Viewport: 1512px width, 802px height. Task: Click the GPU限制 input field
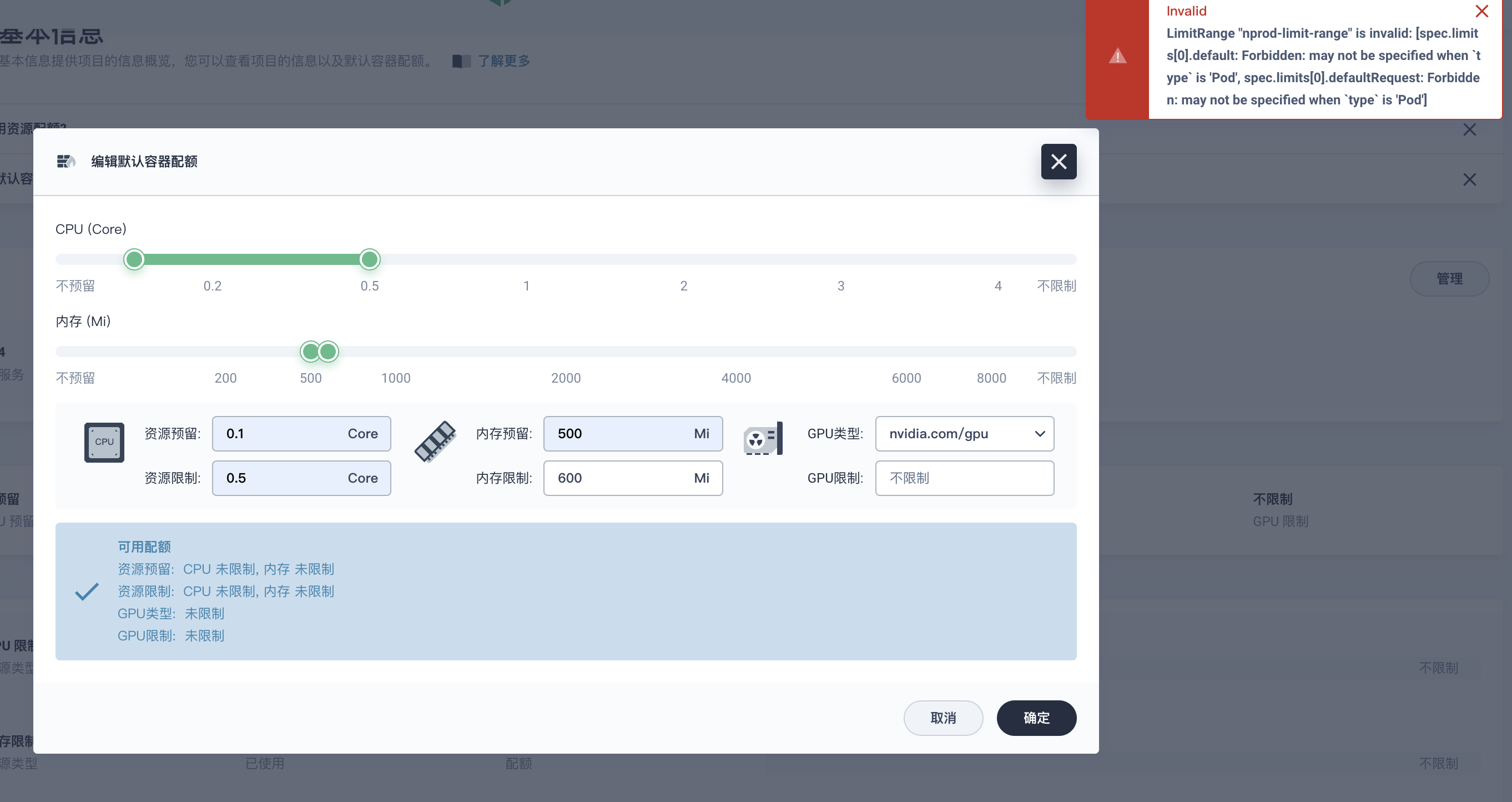[964, 478]
